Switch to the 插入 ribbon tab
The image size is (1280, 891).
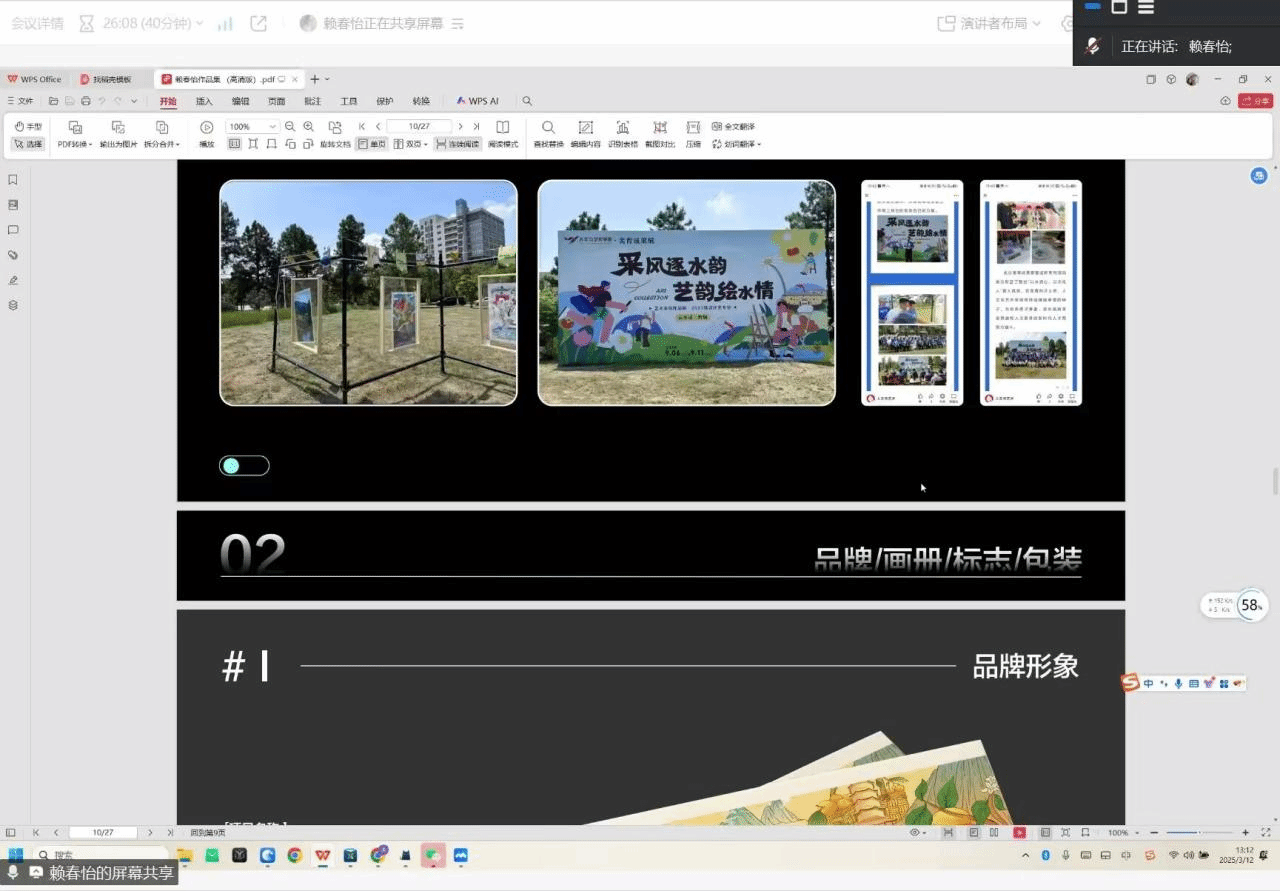(x=204, y=101)
